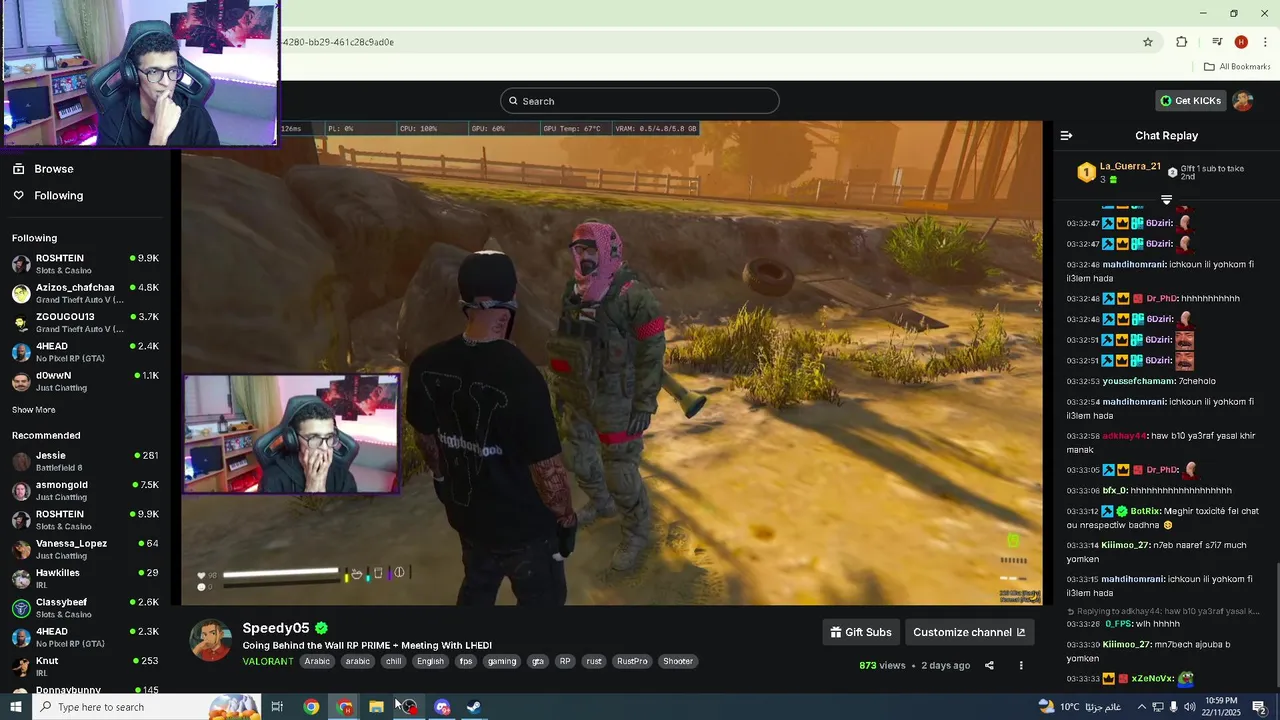
Task: Open Chrome three-dot menu
Action: (1265, 42)
